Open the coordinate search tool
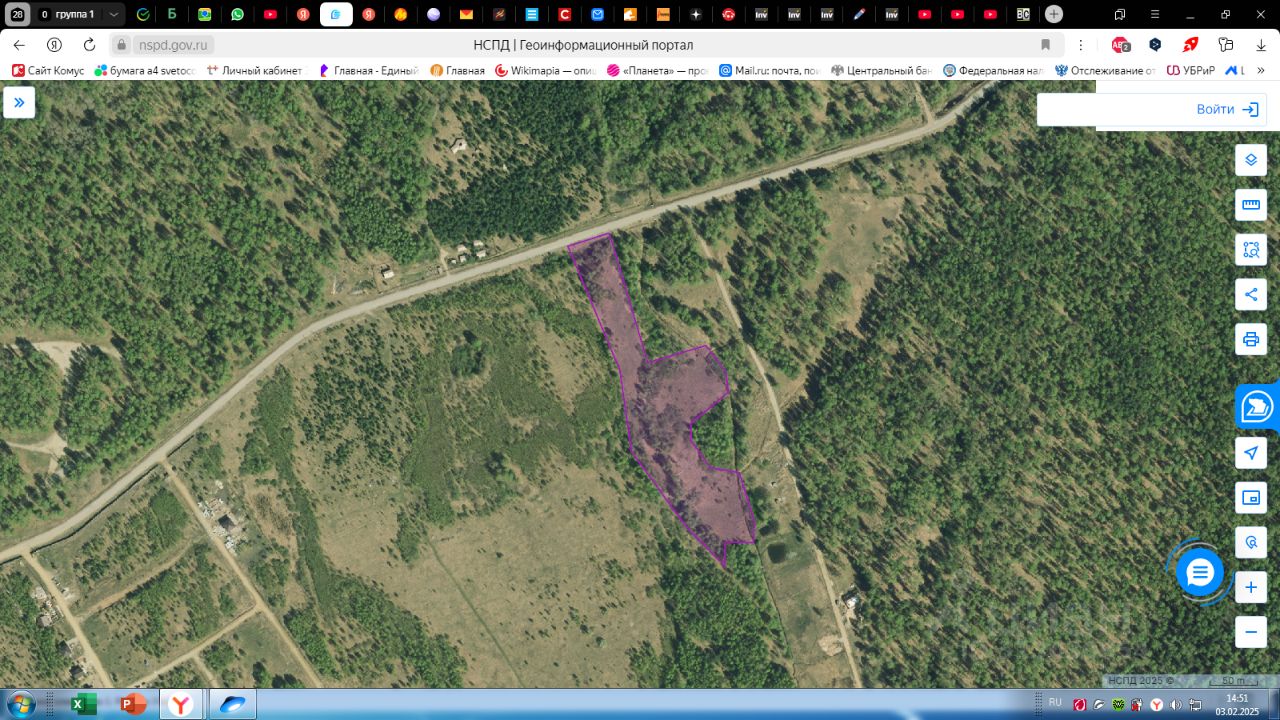Image resolution: width=1280 pixels, height=720 pixels. [1251, 542]
